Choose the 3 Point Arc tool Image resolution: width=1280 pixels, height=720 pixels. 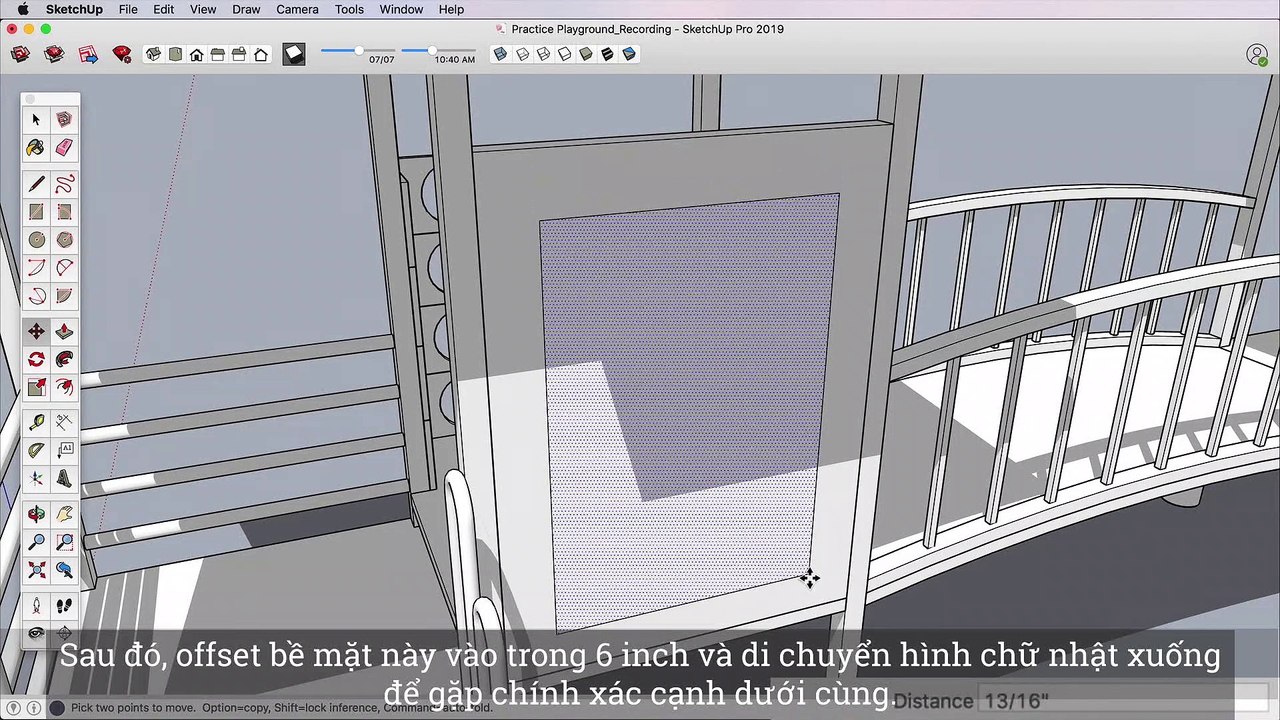[x=37, y=296]
